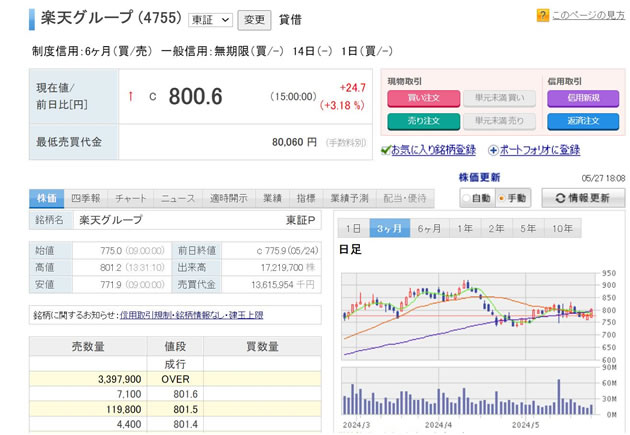Select the 6ヶ月 chart period
The height and width of the screenshot is (435, 630).
[x=428, y=227]
